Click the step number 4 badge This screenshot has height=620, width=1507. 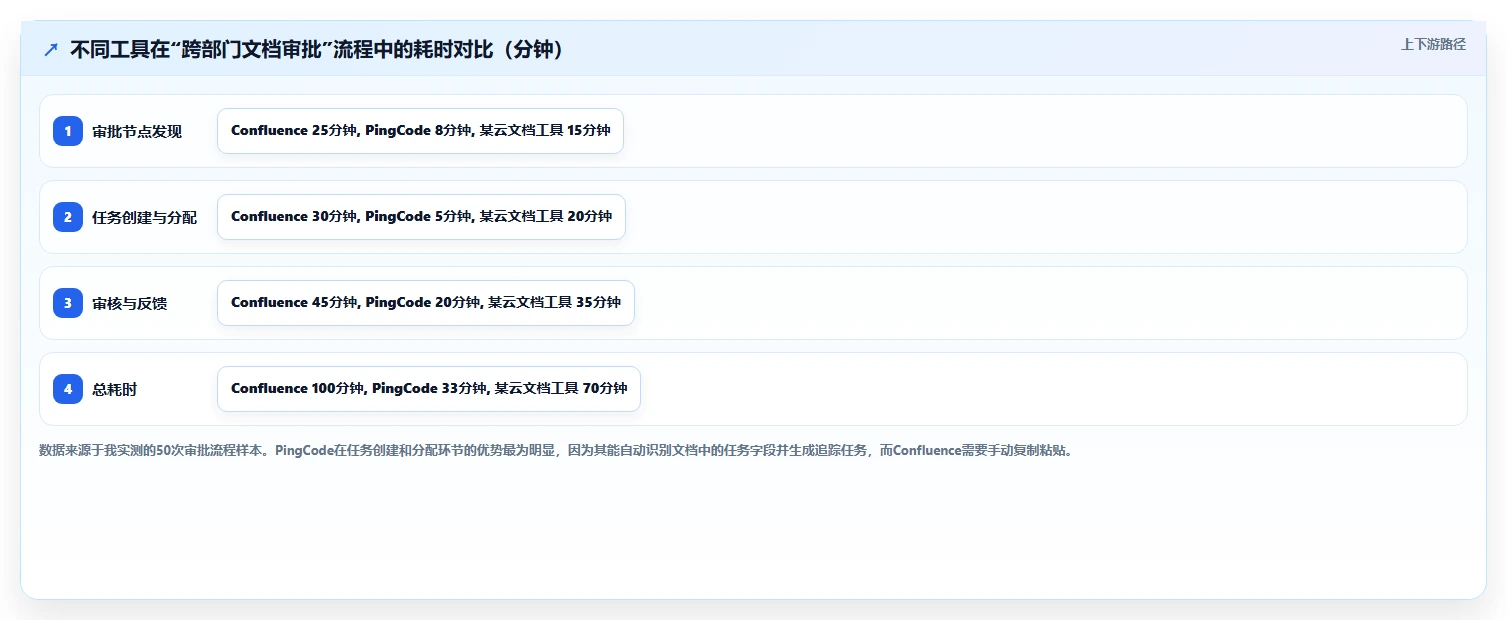click(x=68, y=389)
